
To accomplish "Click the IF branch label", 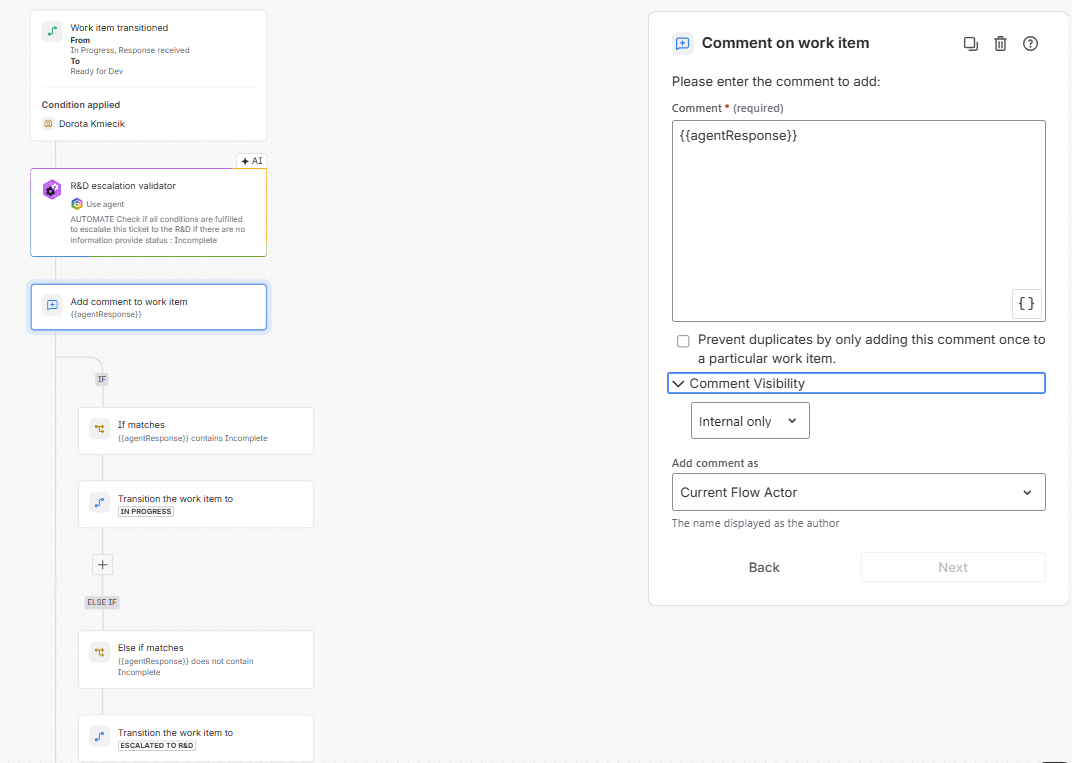I will [x=102, y=379].
